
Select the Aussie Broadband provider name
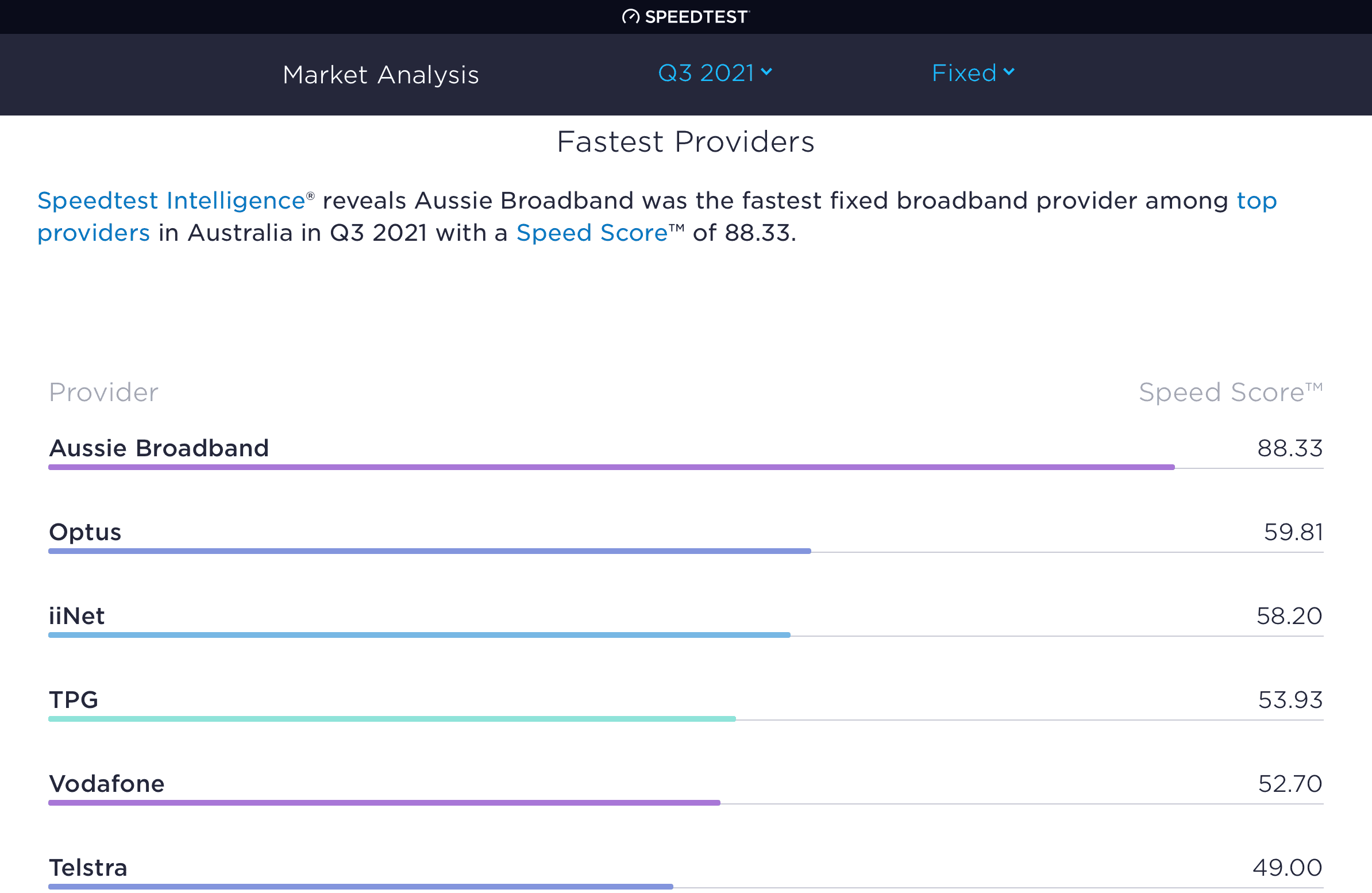pos(159,448)
